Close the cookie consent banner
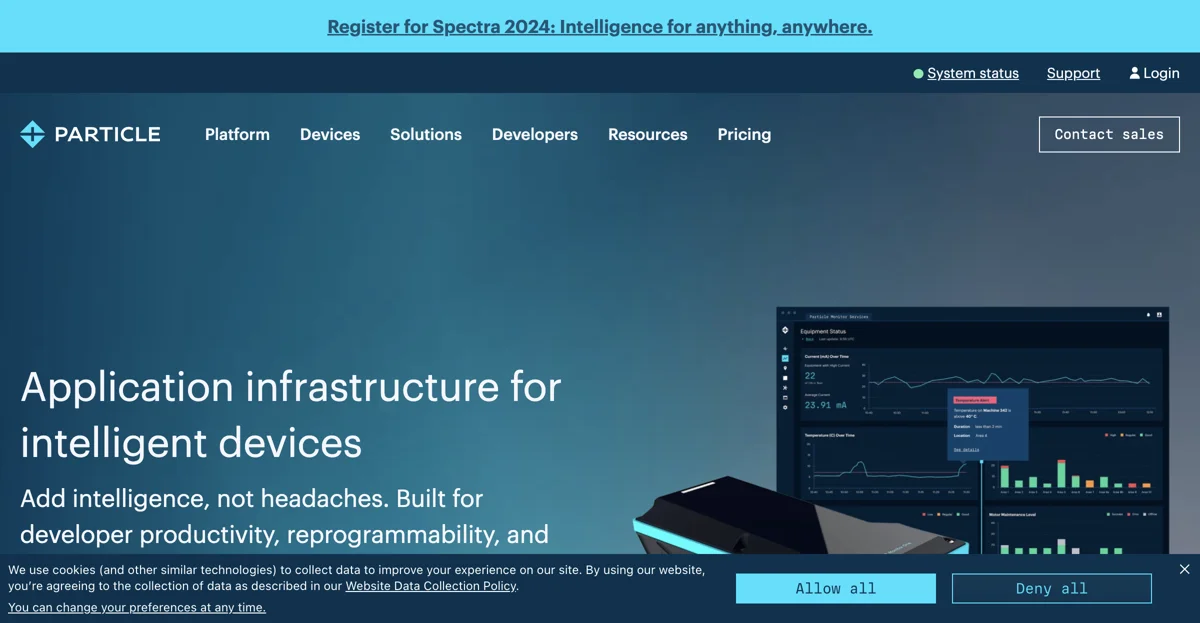Screen dimensions: 1200x623 coord(1184,569)
